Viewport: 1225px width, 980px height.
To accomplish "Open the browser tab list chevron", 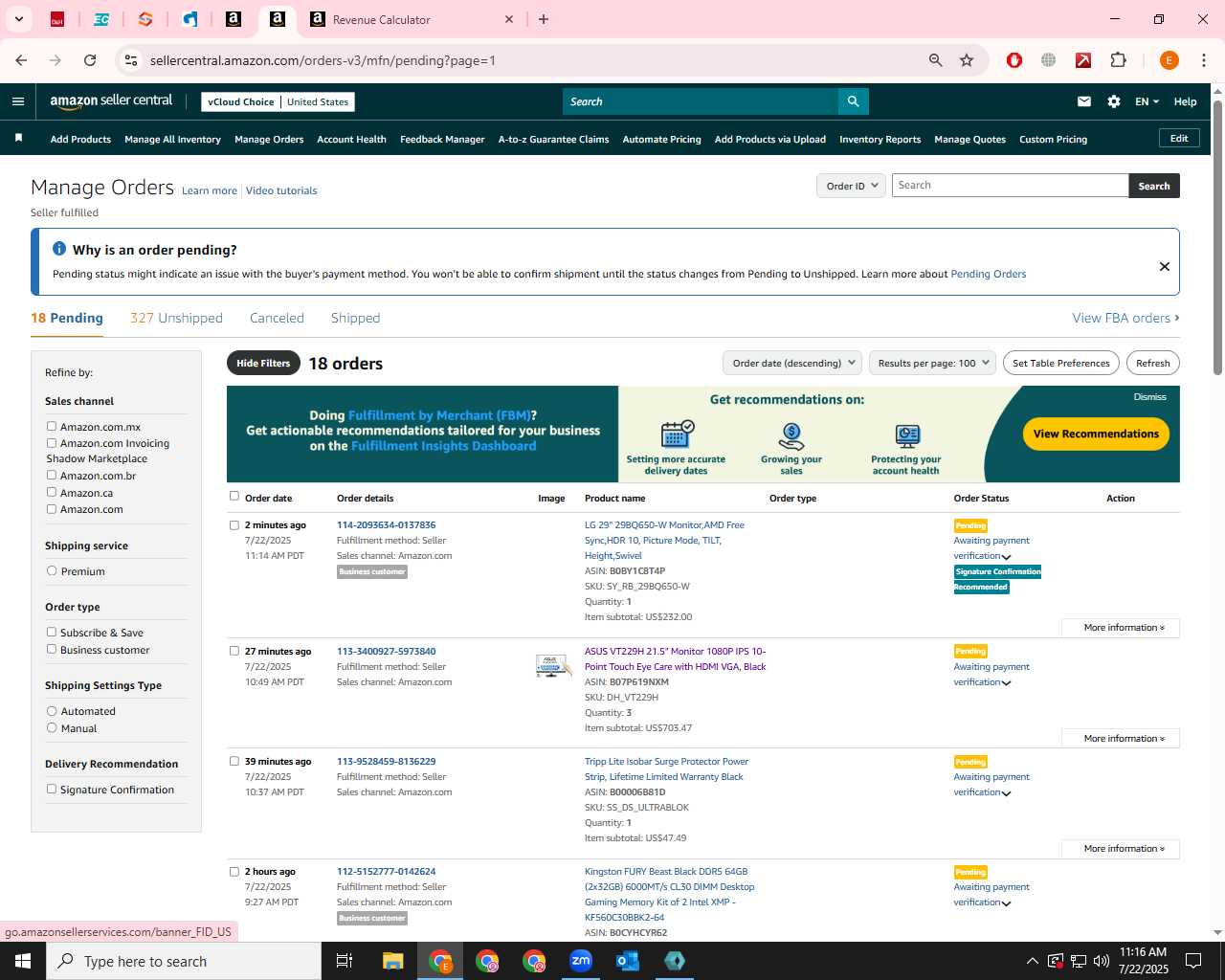I will pos(18,19).
